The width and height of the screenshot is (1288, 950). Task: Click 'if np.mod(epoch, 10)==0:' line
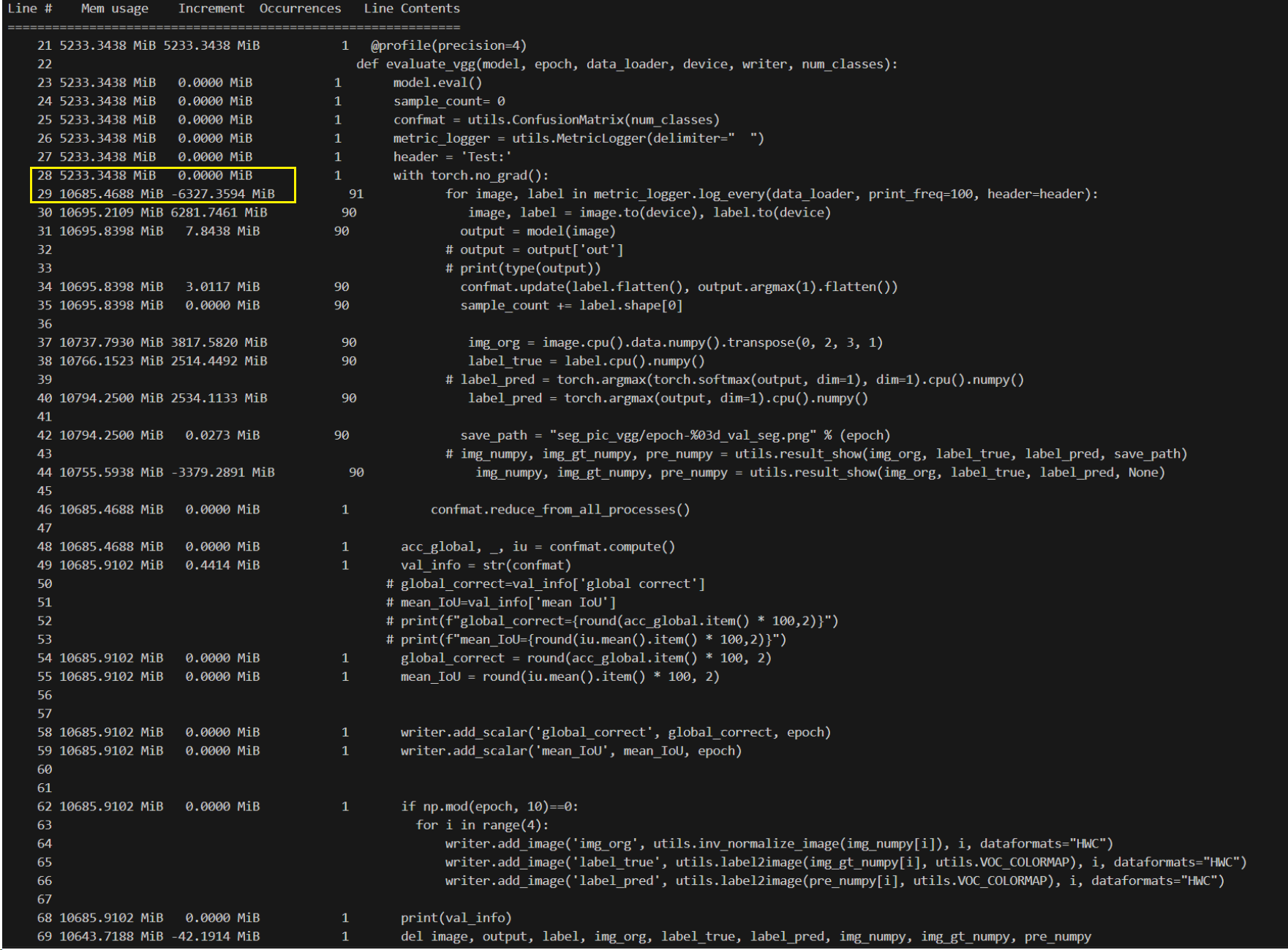[x=489, y=807]
